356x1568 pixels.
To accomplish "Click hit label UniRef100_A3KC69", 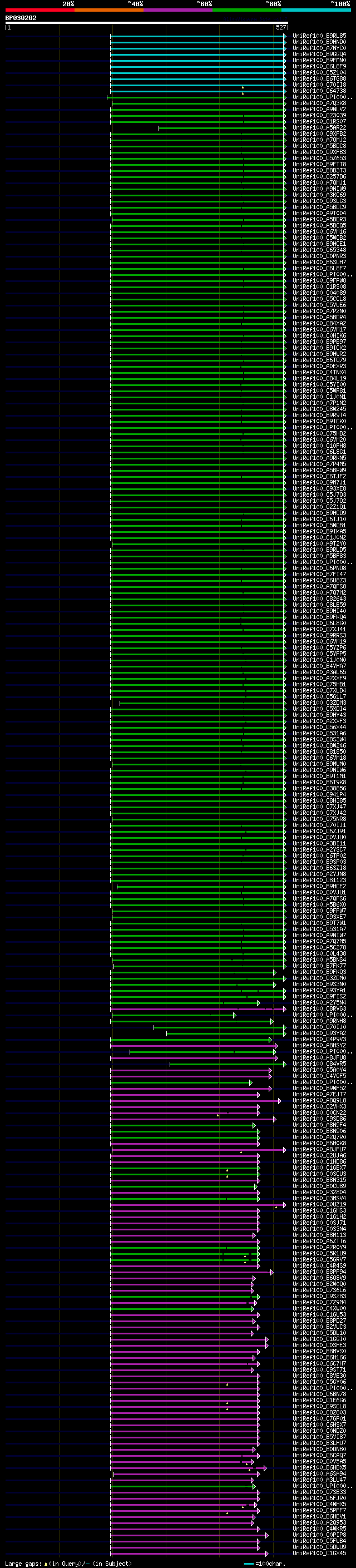I will [x=319, y=195].
